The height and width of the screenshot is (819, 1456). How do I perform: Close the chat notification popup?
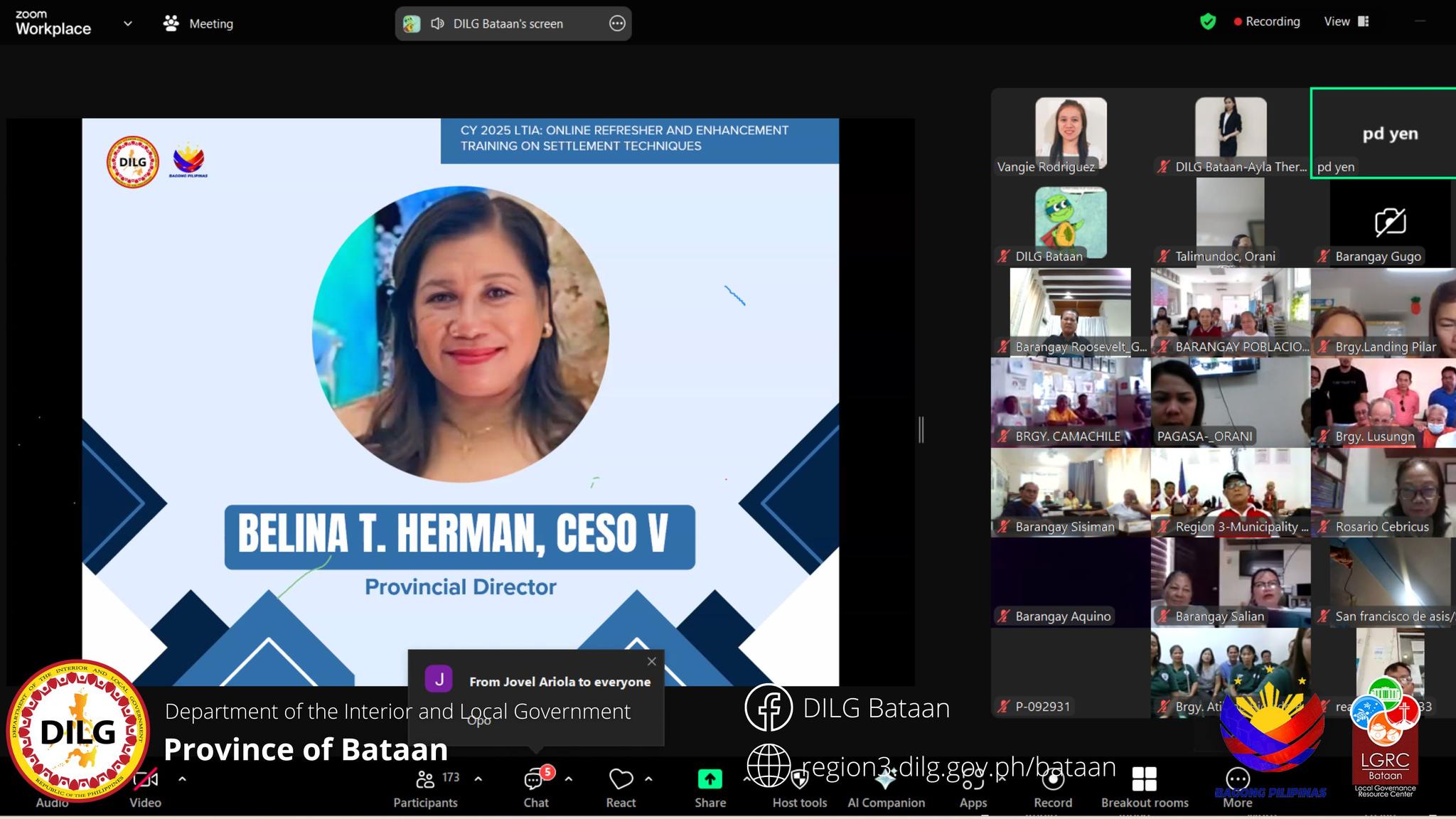pyautogui.click(x=652, y=661)
